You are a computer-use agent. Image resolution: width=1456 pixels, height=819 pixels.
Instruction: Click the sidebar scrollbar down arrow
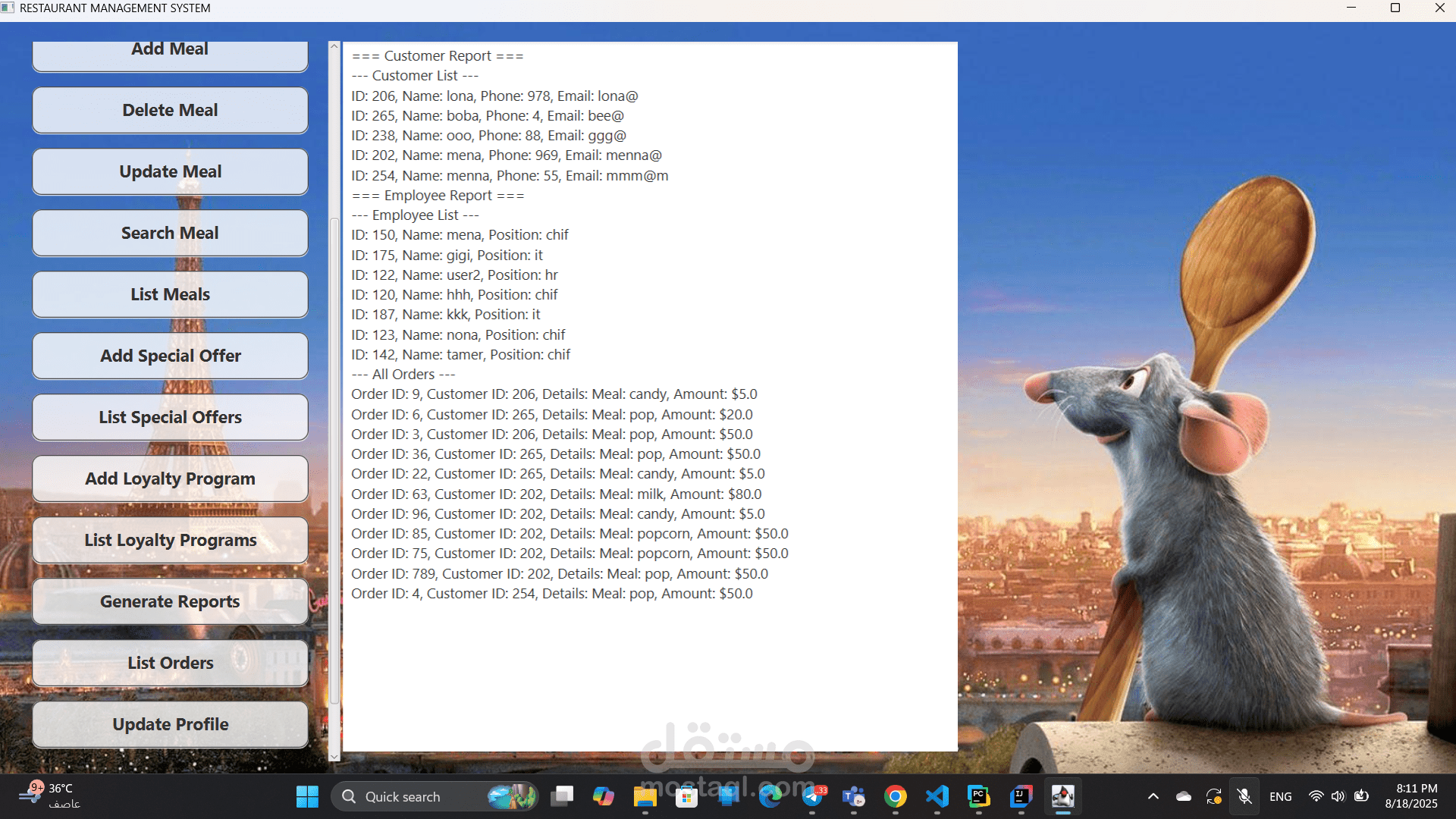tap(334, 756)
